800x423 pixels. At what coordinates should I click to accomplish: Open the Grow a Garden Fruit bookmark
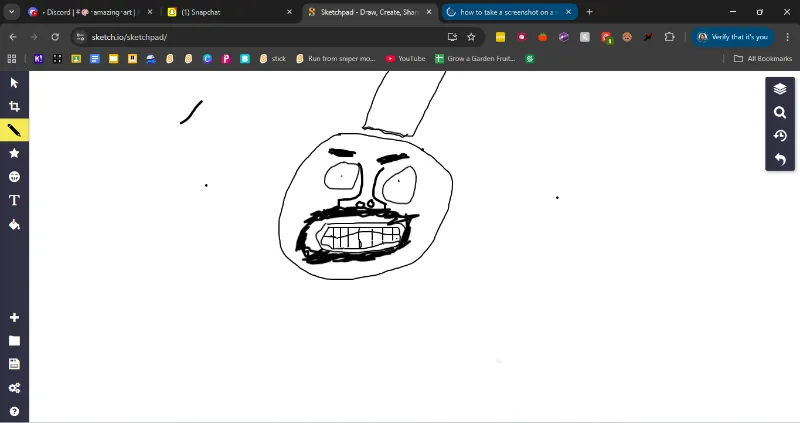tap(475, 59)
